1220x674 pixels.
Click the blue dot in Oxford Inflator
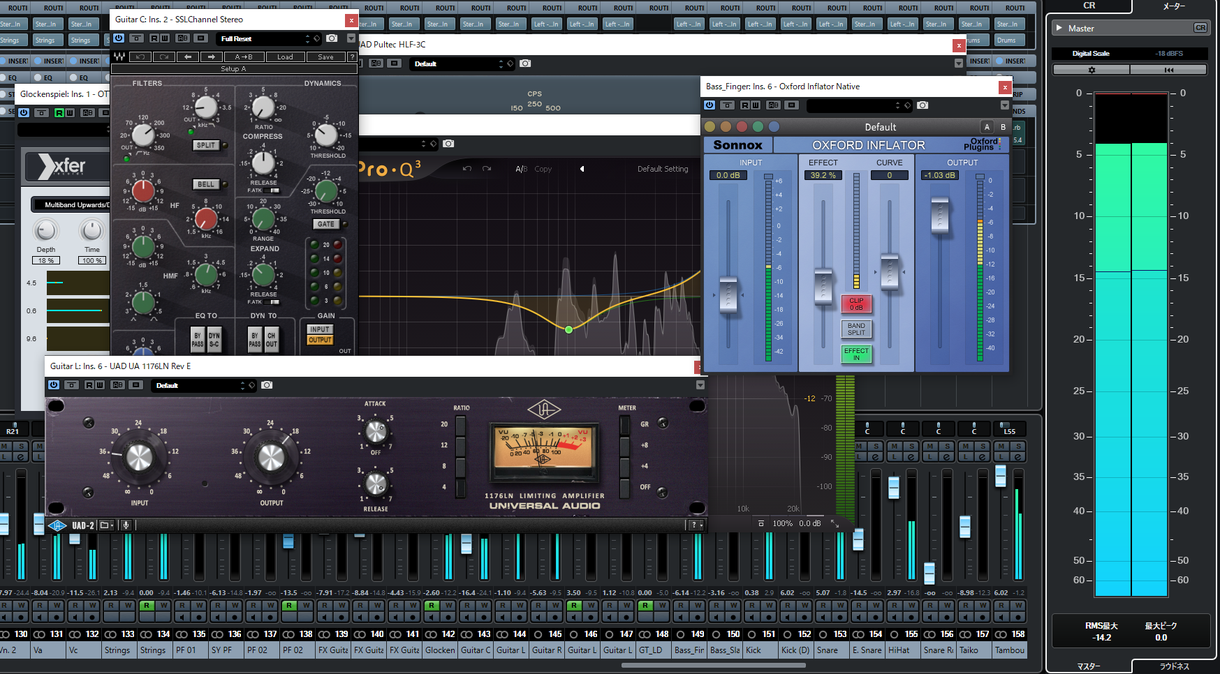click(774, 127)
